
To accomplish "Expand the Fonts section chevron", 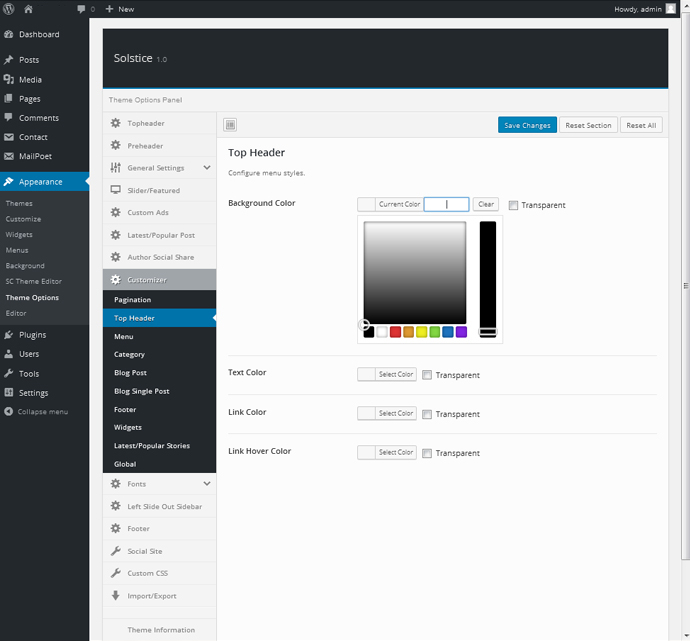I will coord(207,483).
